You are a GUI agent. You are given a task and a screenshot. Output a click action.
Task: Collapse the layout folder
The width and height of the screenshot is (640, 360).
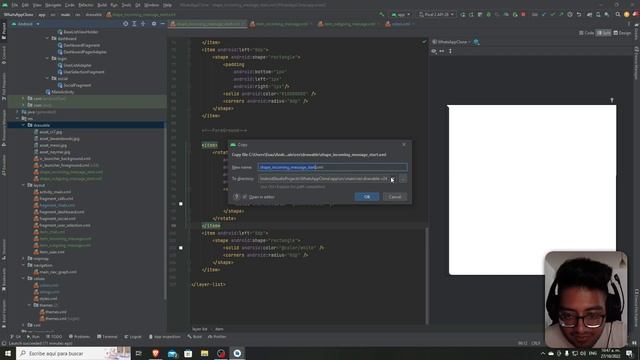[23, 185]
